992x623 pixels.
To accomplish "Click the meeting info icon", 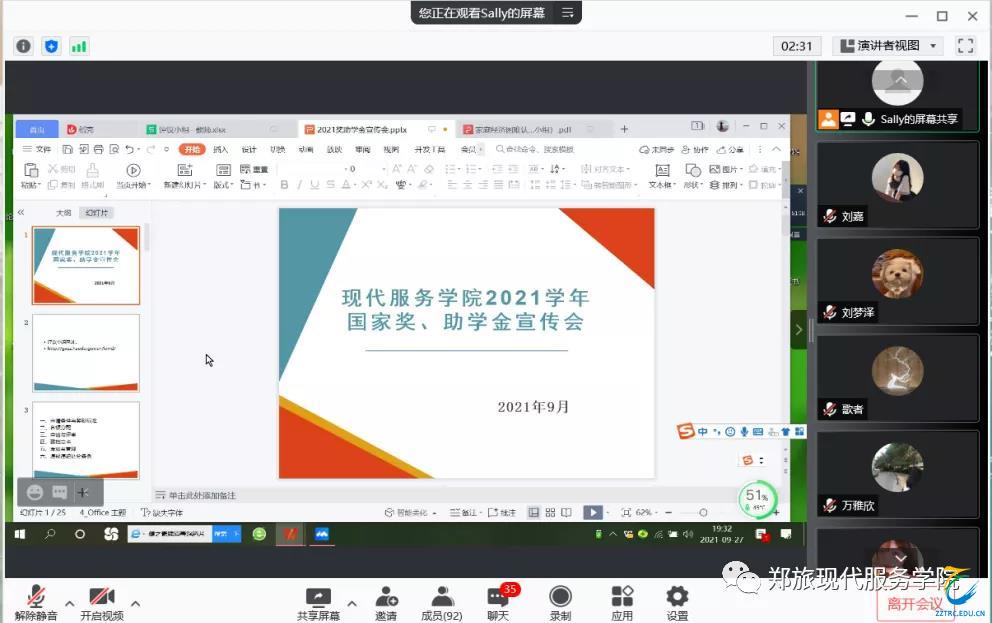I will 23,46.
